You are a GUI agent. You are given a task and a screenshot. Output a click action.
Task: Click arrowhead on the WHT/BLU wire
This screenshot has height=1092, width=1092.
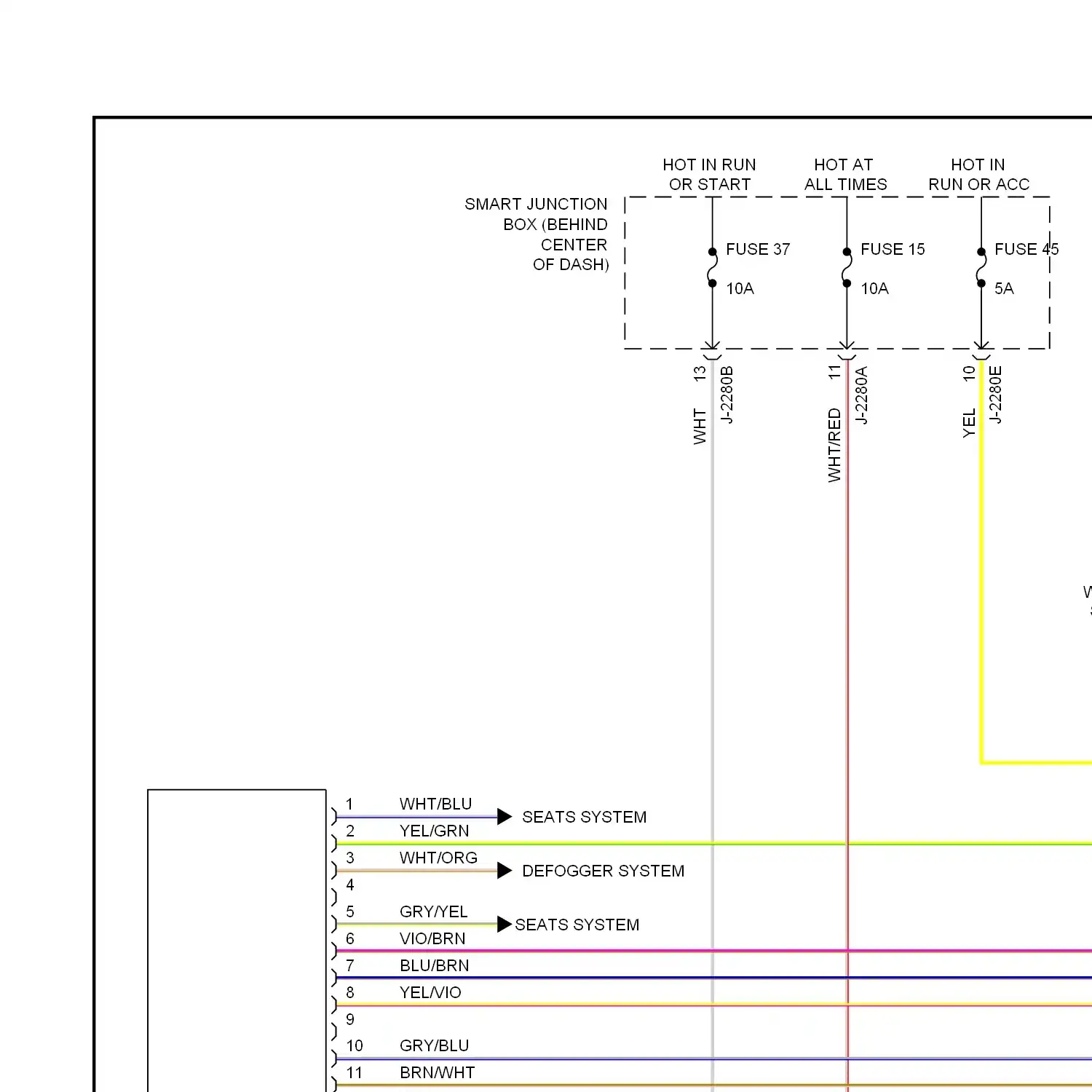[505, 817]
